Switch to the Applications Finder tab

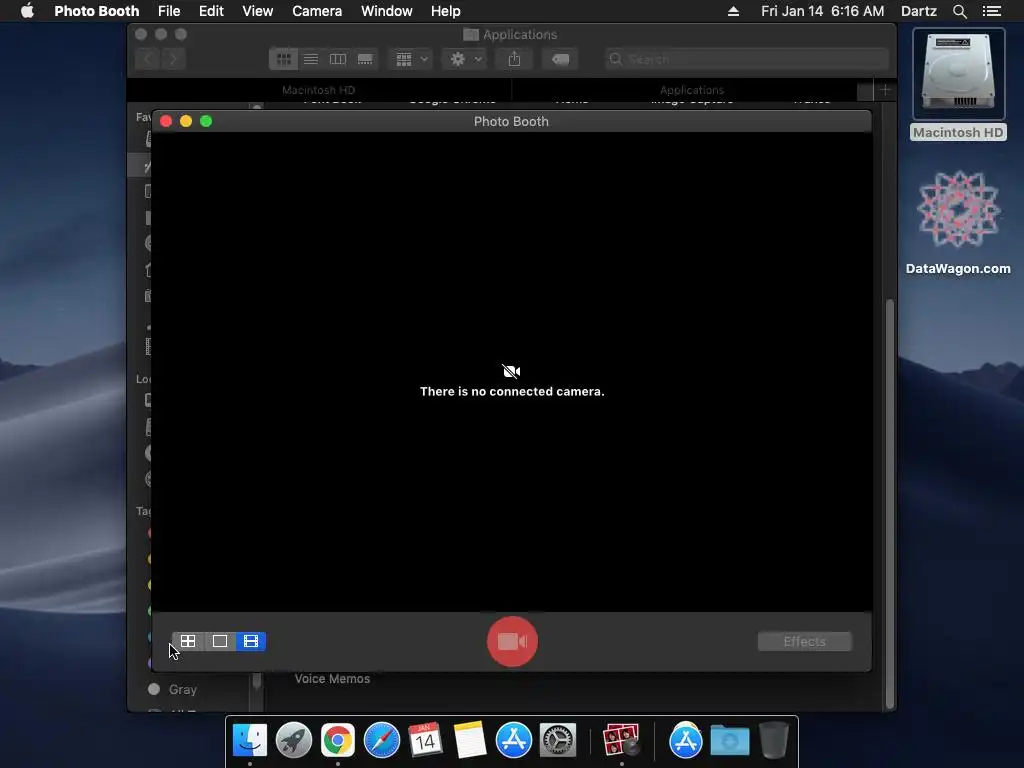pyautogui.click(x=692, y=90)
